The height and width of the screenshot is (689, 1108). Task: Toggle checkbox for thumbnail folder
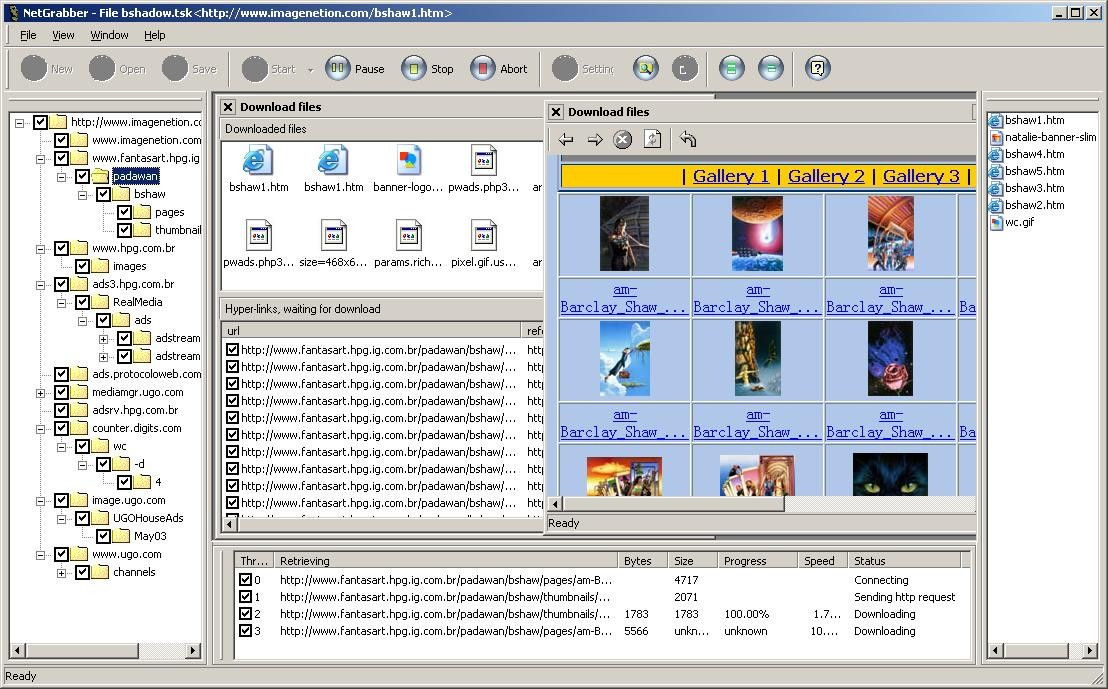click(x=124, y=230)
